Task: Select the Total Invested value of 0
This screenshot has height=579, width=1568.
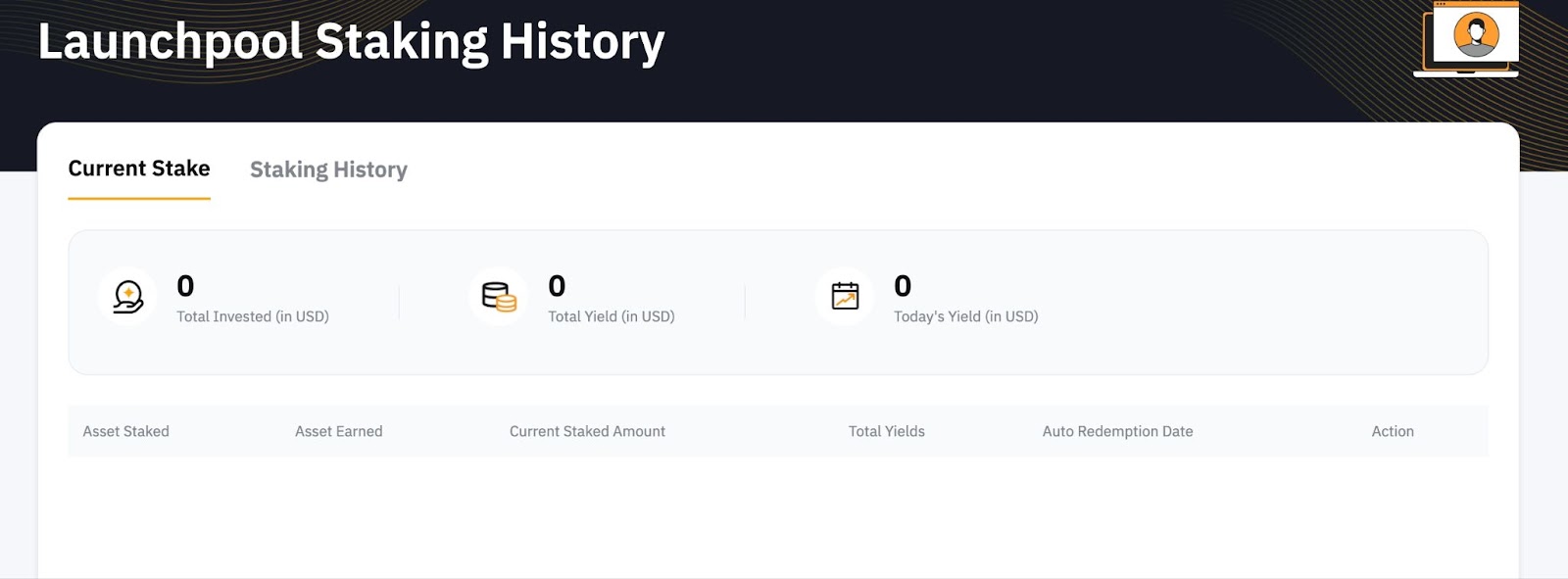Action: 185,286
